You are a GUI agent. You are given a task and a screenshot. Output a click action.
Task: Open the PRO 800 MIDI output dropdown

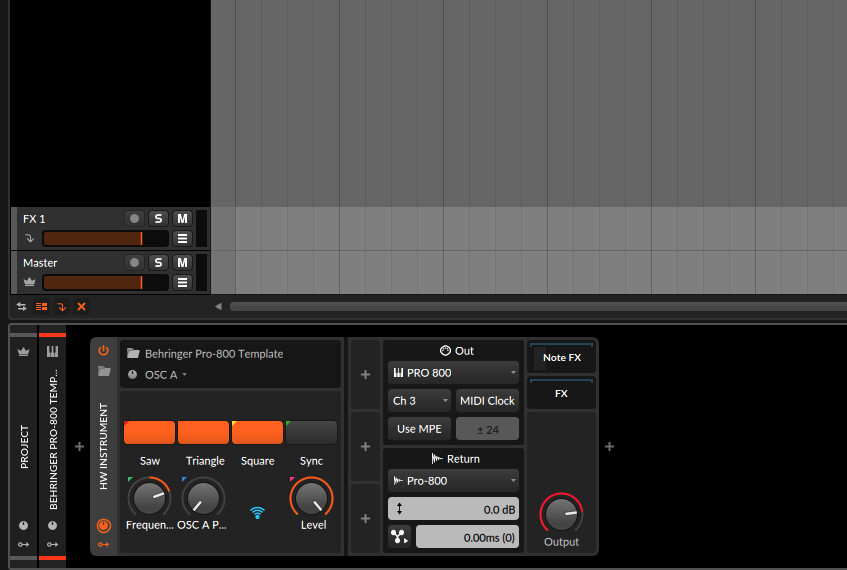click(x=453, y=373)
